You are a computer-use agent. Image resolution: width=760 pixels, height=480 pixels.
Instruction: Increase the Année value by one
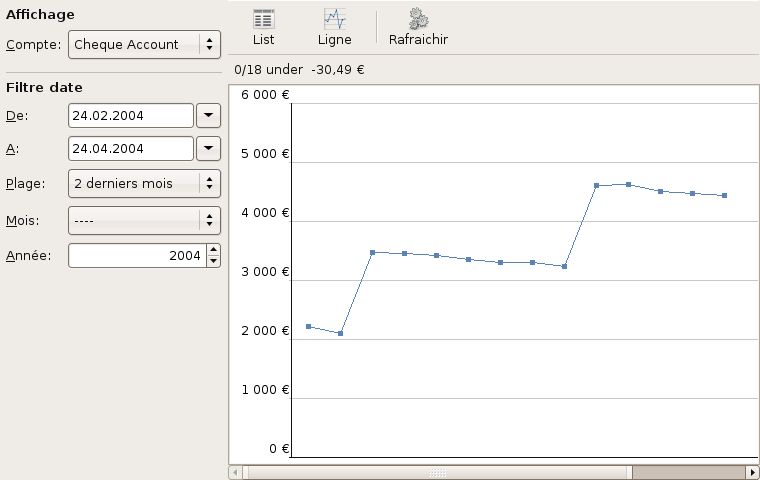point(213,250)
